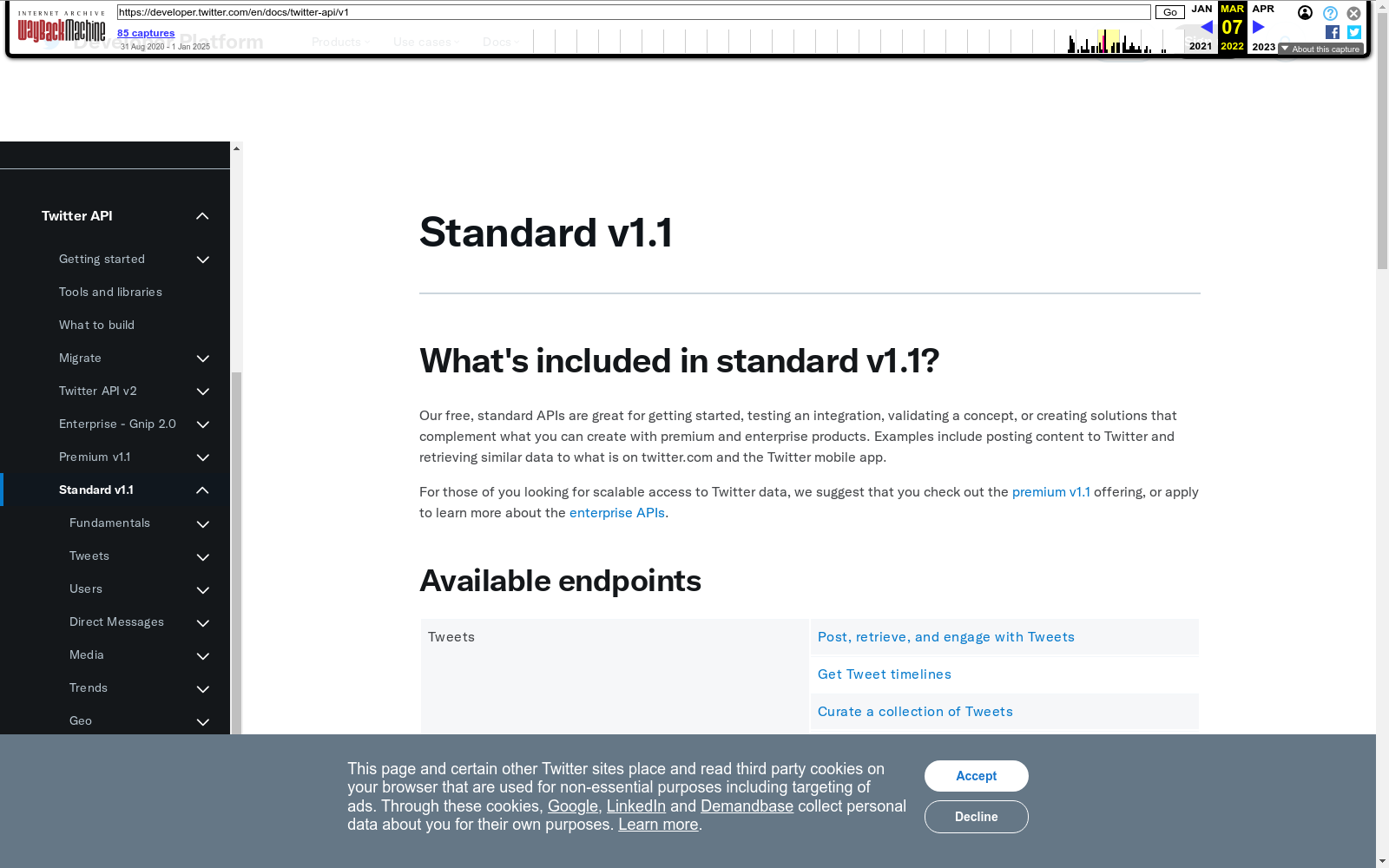
Task: Open the Docs menu in header
Action: coord(501,42)
